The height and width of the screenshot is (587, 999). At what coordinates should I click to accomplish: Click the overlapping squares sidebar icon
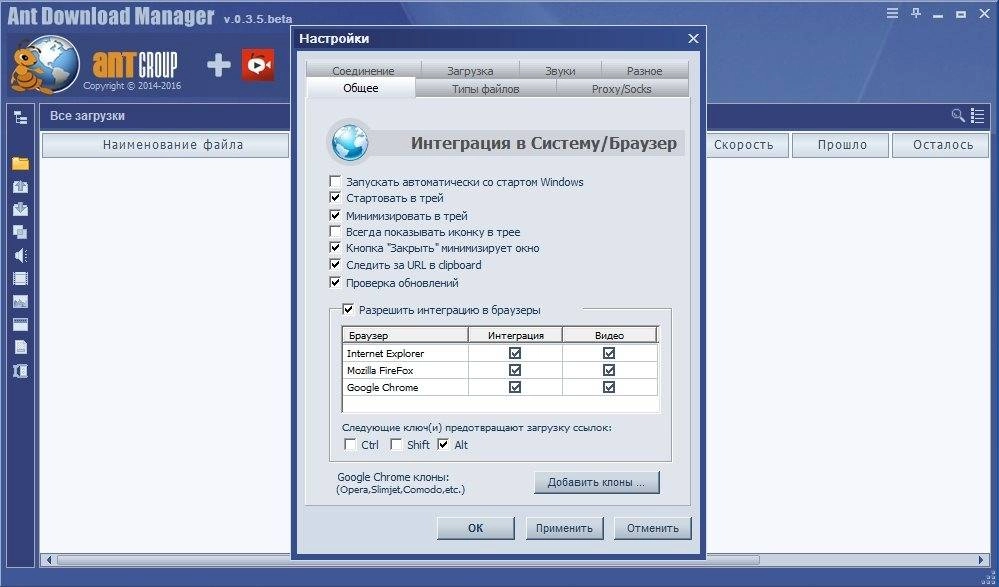coord(20,233)
